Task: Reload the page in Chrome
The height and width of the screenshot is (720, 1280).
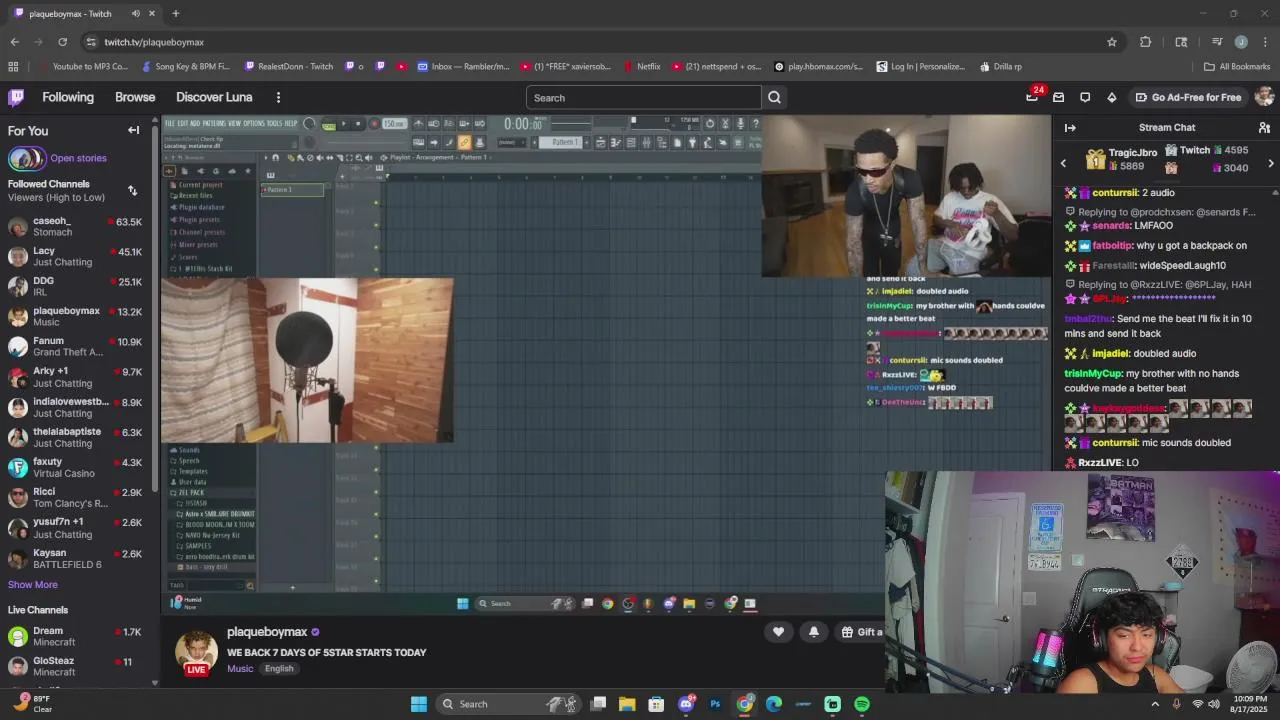Action: point(62,42)
